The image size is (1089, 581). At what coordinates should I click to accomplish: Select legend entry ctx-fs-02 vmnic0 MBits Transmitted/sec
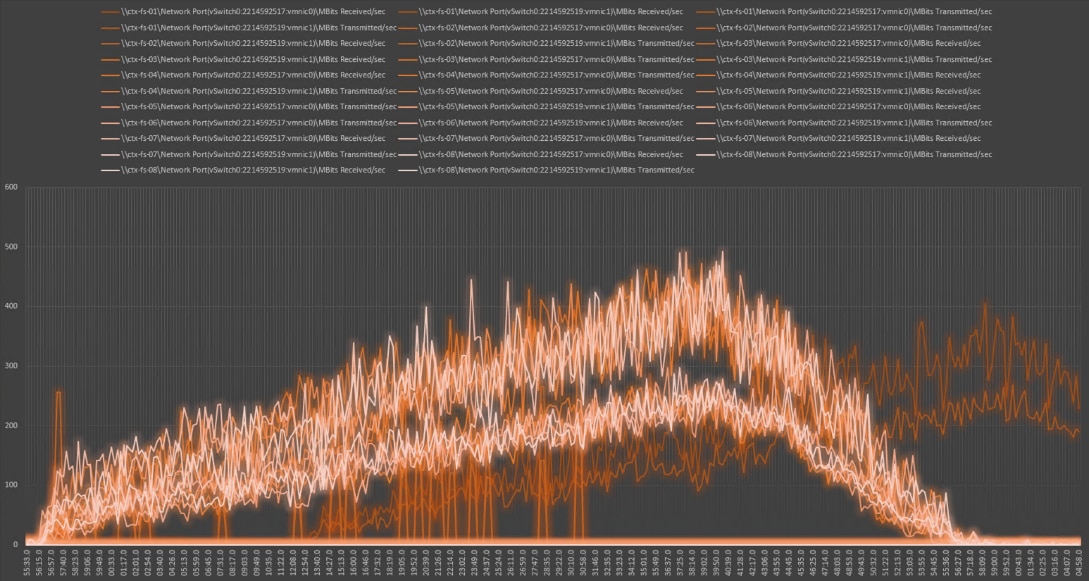point(845,28)
